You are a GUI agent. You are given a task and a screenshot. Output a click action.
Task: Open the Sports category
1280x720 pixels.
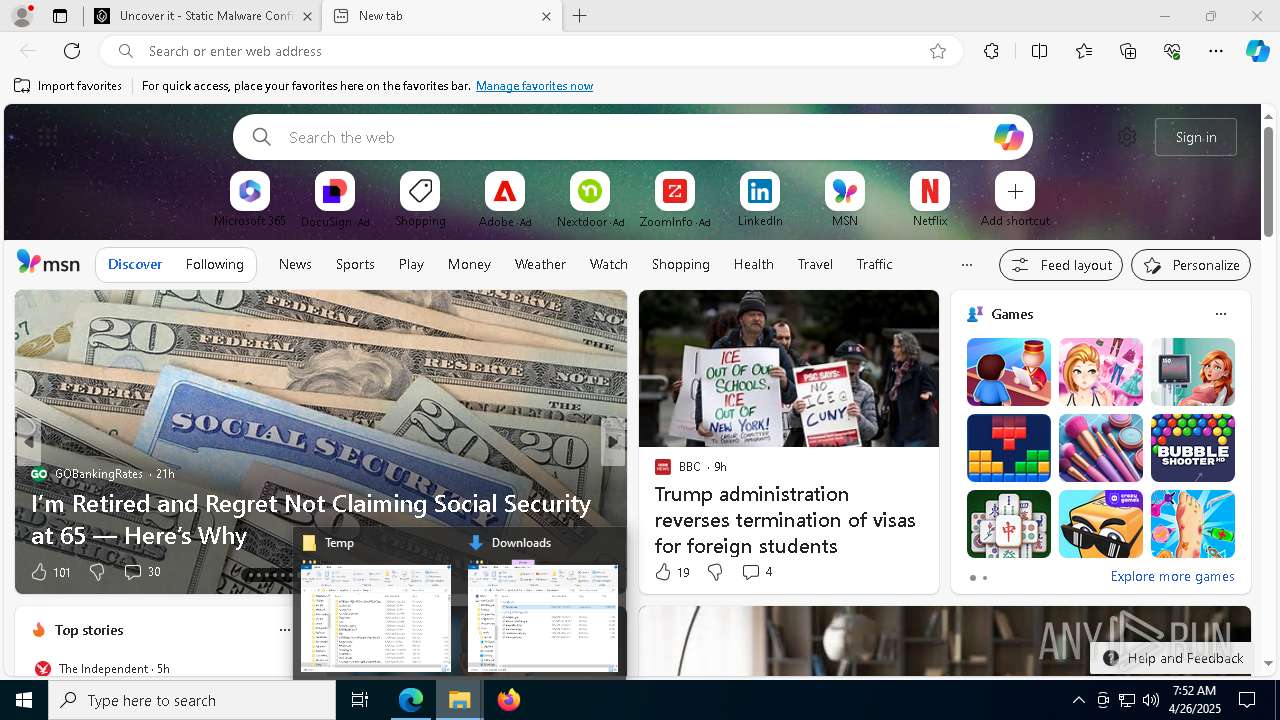coord(355,265)
